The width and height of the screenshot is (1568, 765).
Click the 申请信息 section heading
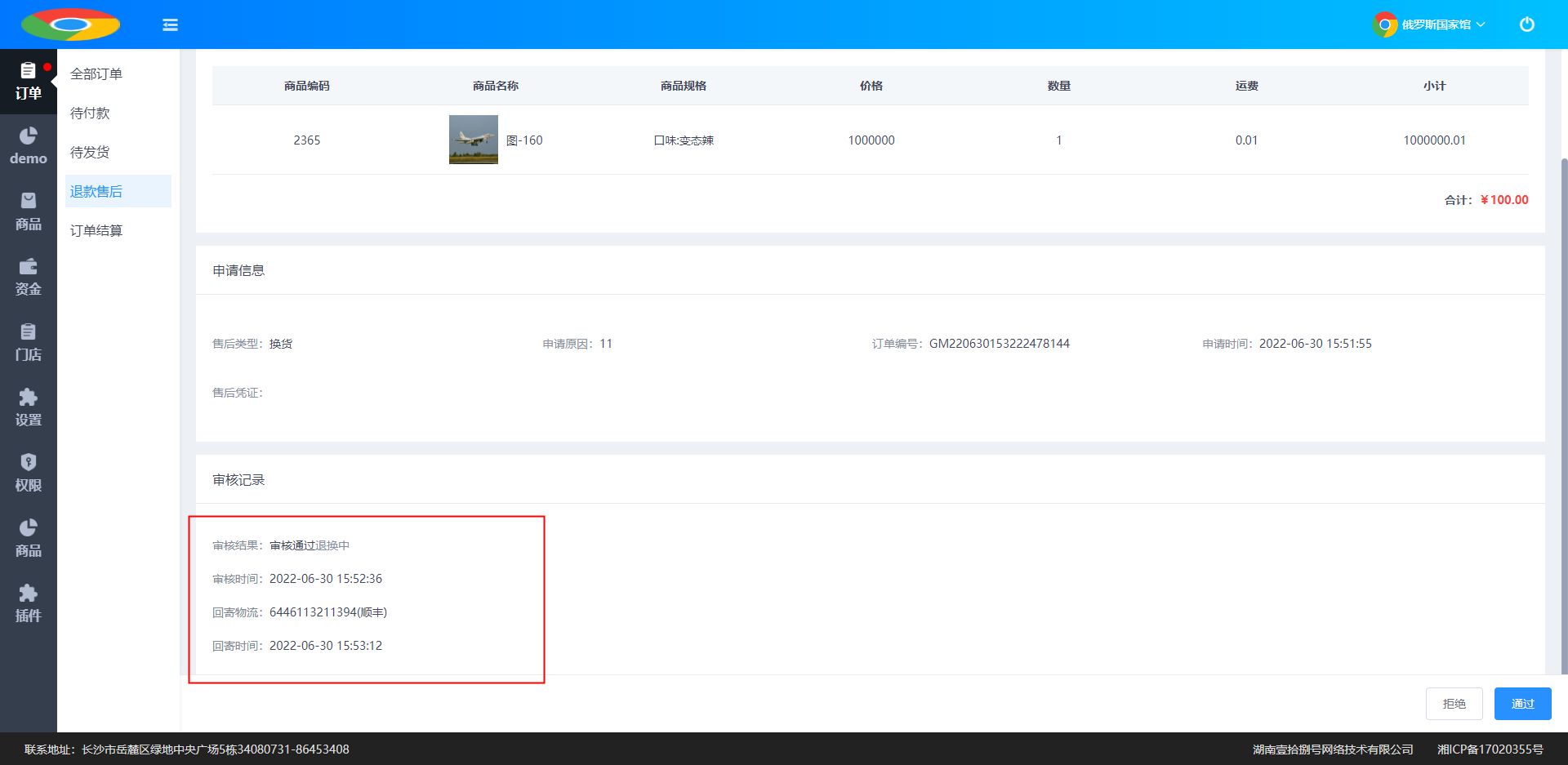[x=238, y=270]
